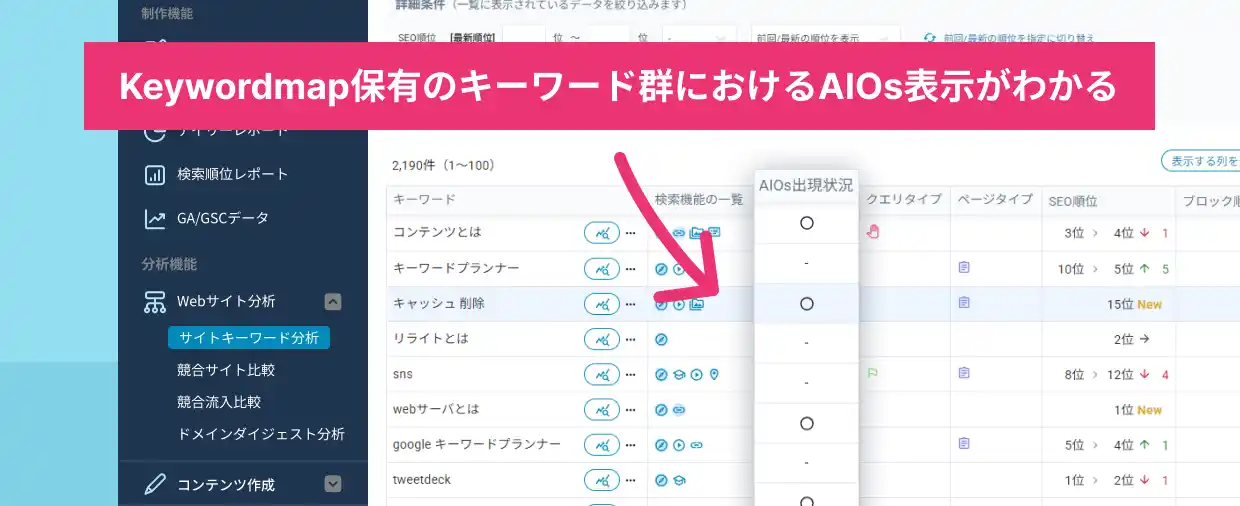Sort by the SEO順位 column header

pyautogui.click(x=1073, y=201)
